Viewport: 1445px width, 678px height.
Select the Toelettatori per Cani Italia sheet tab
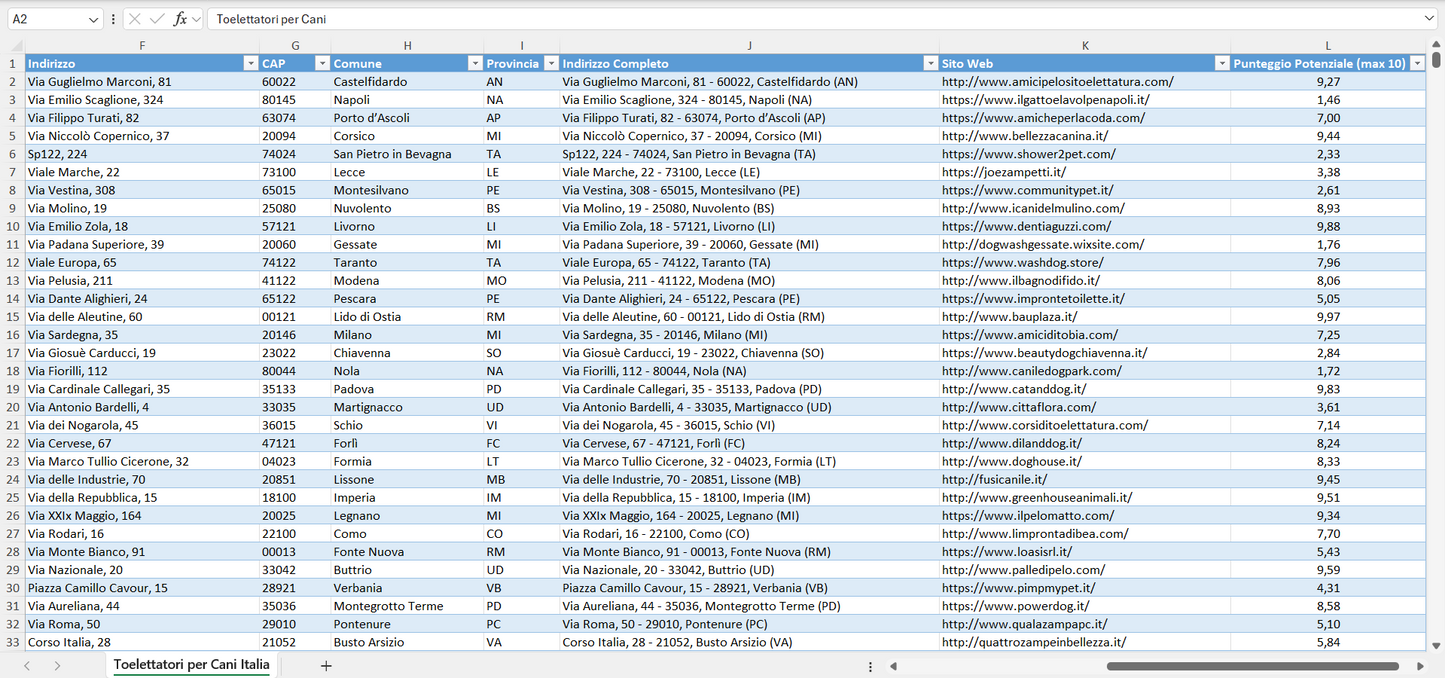coord(191,665)
